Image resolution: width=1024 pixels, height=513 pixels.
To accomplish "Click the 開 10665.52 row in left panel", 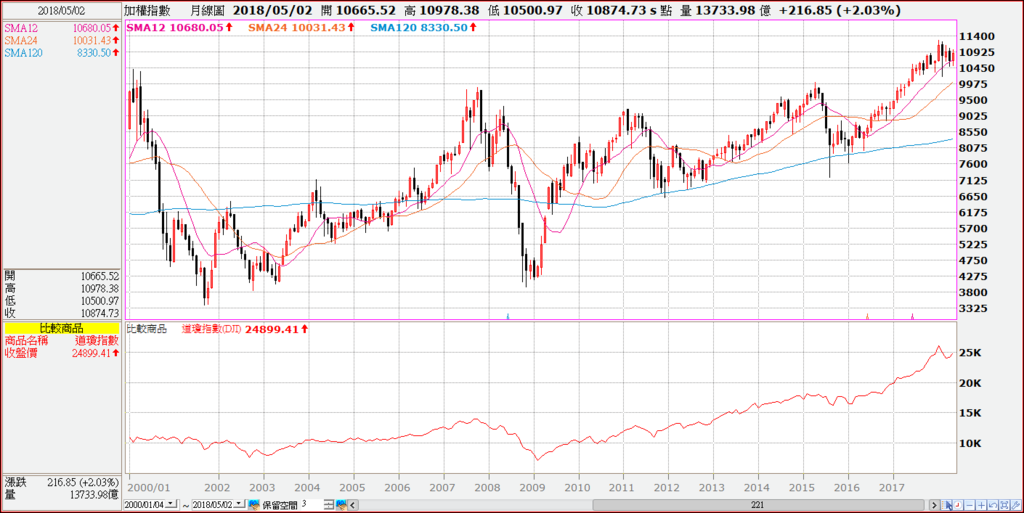I will pos(61,276).
